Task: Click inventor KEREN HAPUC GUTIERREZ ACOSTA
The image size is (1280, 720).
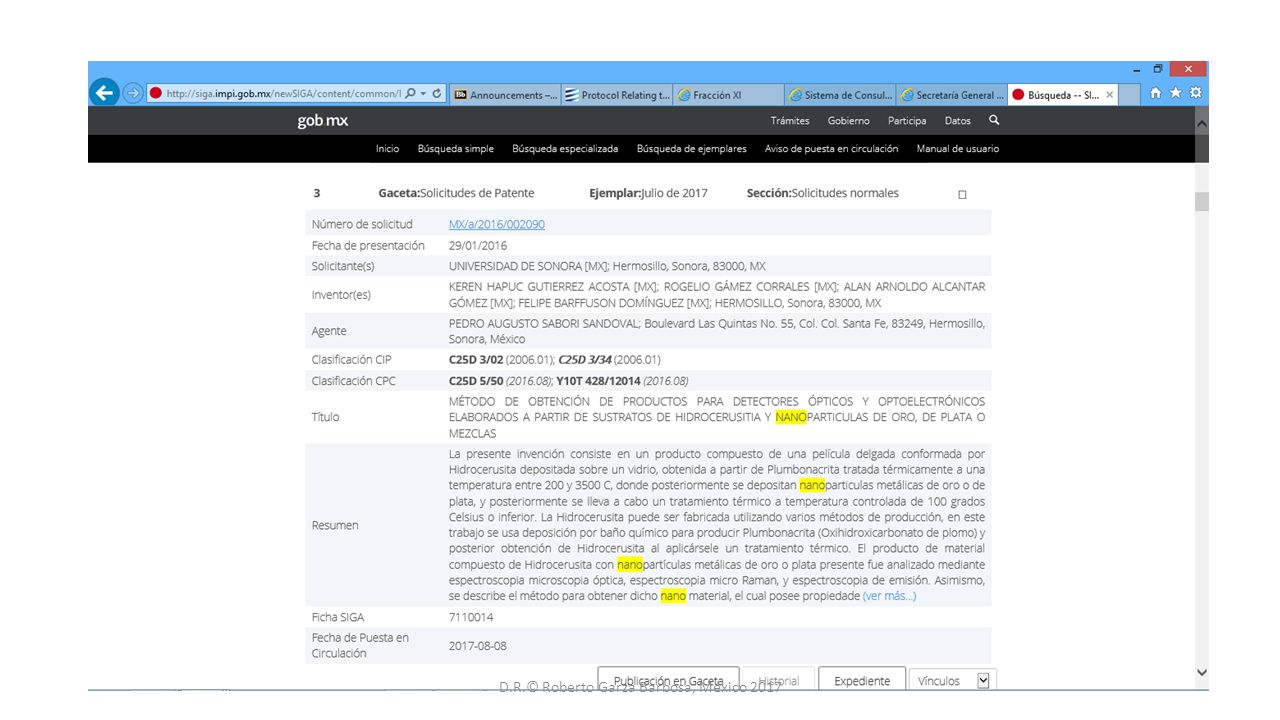Action: click(541, 286)
